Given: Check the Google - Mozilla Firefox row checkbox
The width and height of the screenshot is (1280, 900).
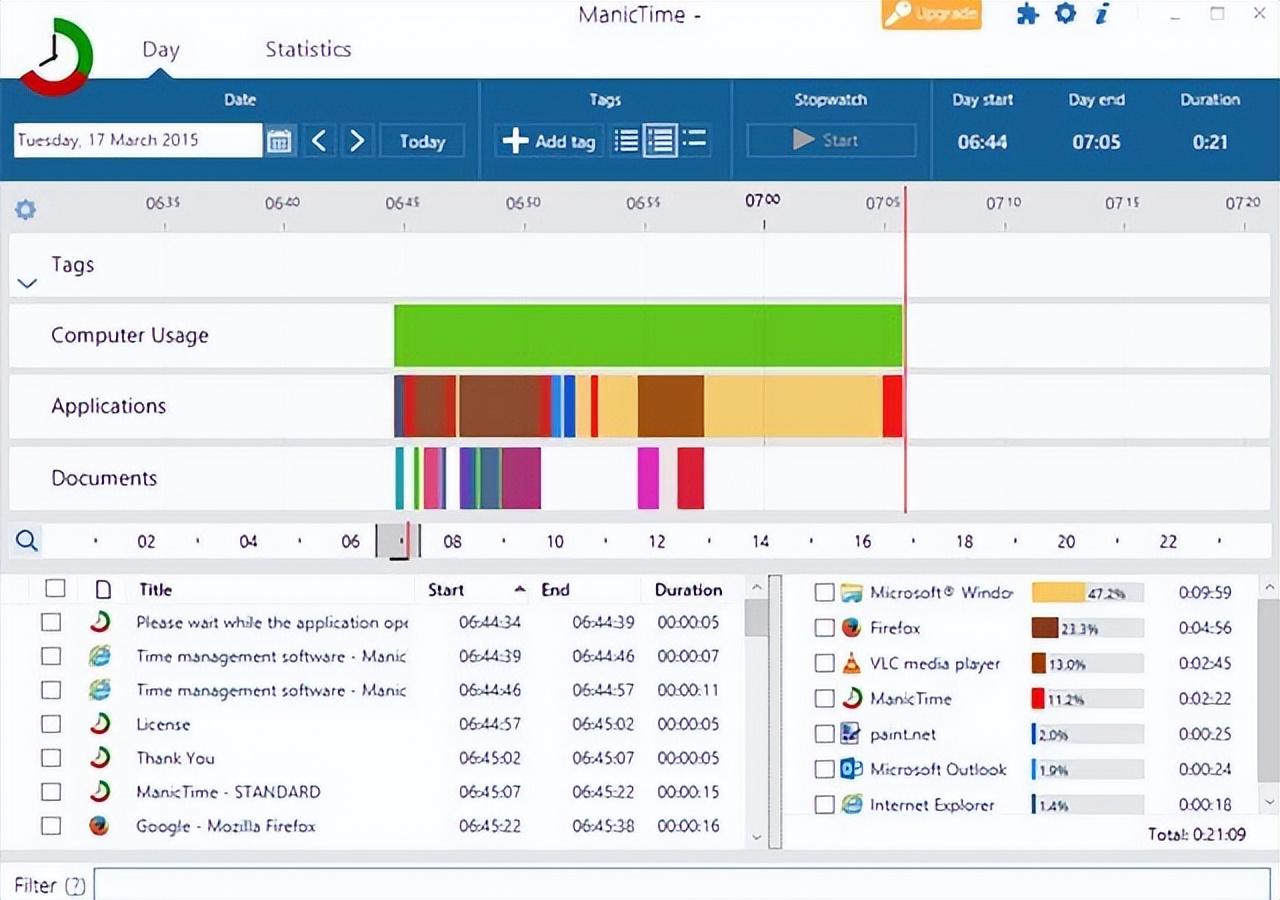Looking at the screenshot, I should 51,826.
